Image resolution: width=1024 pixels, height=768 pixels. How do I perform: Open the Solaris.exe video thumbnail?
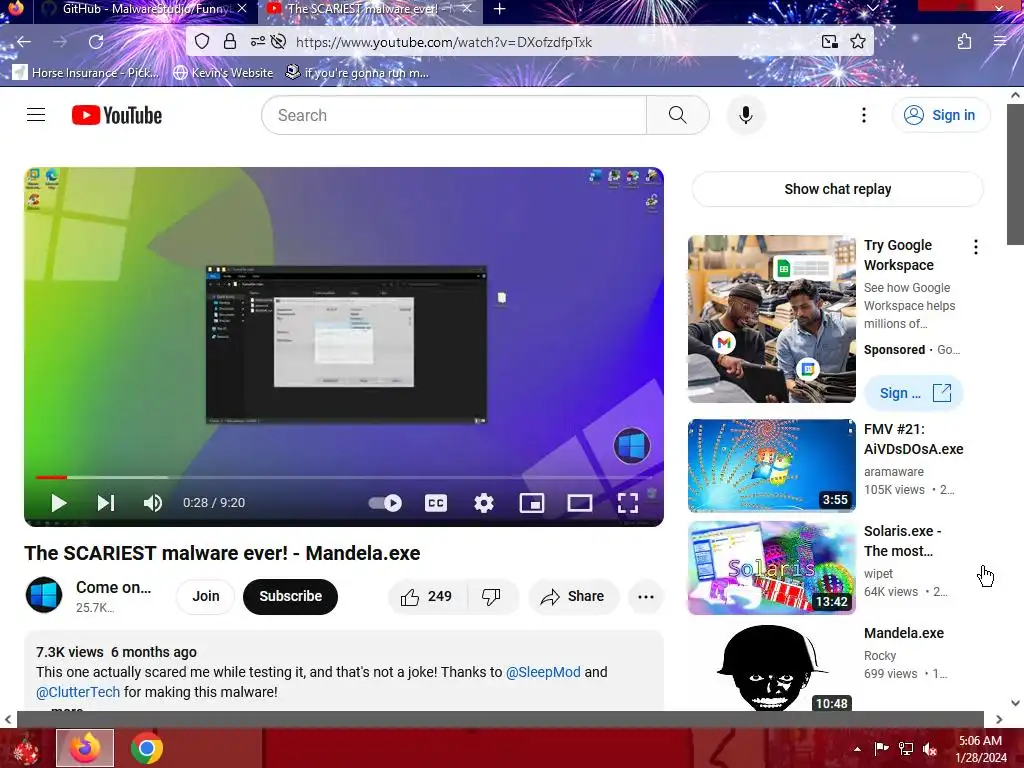771,568
